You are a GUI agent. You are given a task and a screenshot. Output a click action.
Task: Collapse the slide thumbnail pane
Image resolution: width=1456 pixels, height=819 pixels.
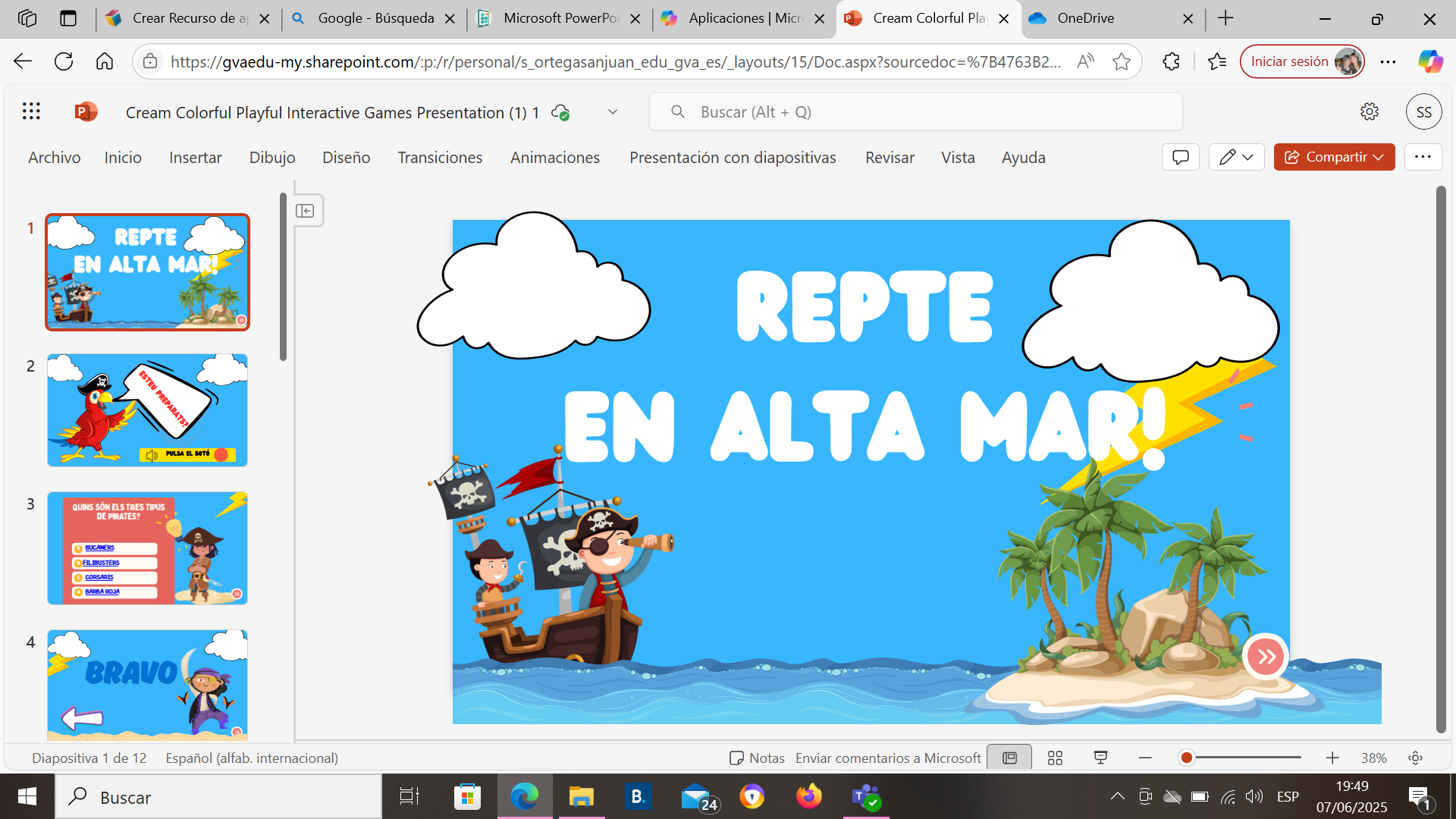(x=305, y=211)
